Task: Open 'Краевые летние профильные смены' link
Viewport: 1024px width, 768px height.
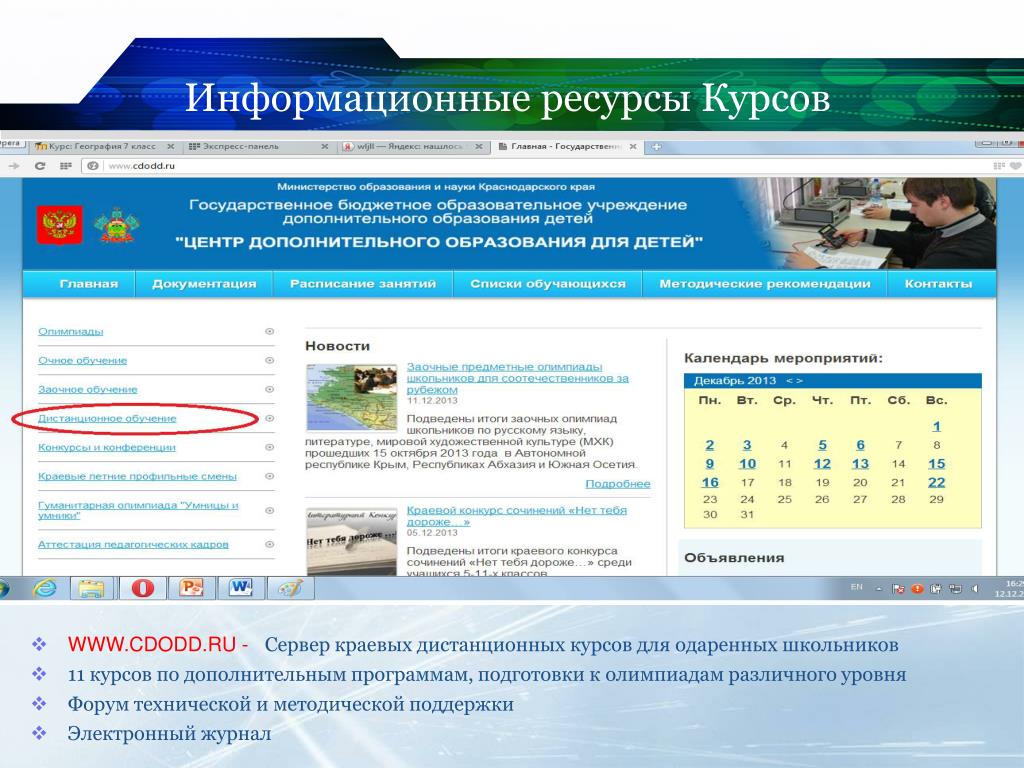Action: pos(137,476)
